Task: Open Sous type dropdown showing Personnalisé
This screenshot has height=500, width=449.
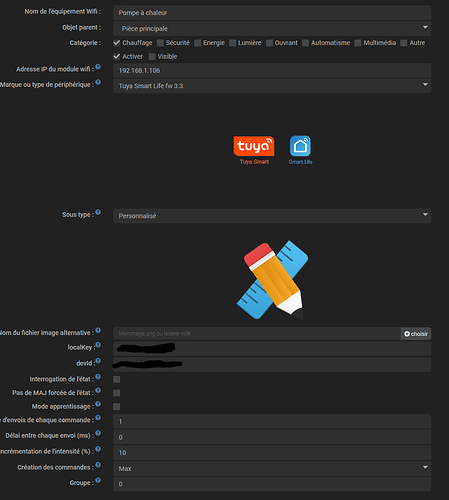Action: (x=272, y=216)
